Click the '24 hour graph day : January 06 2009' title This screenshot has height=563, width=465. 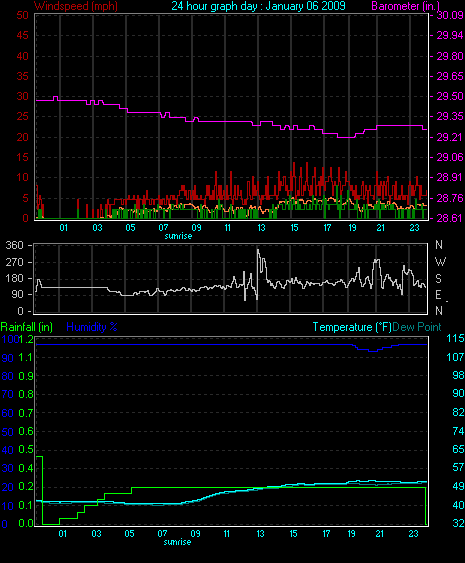[258, 6]
